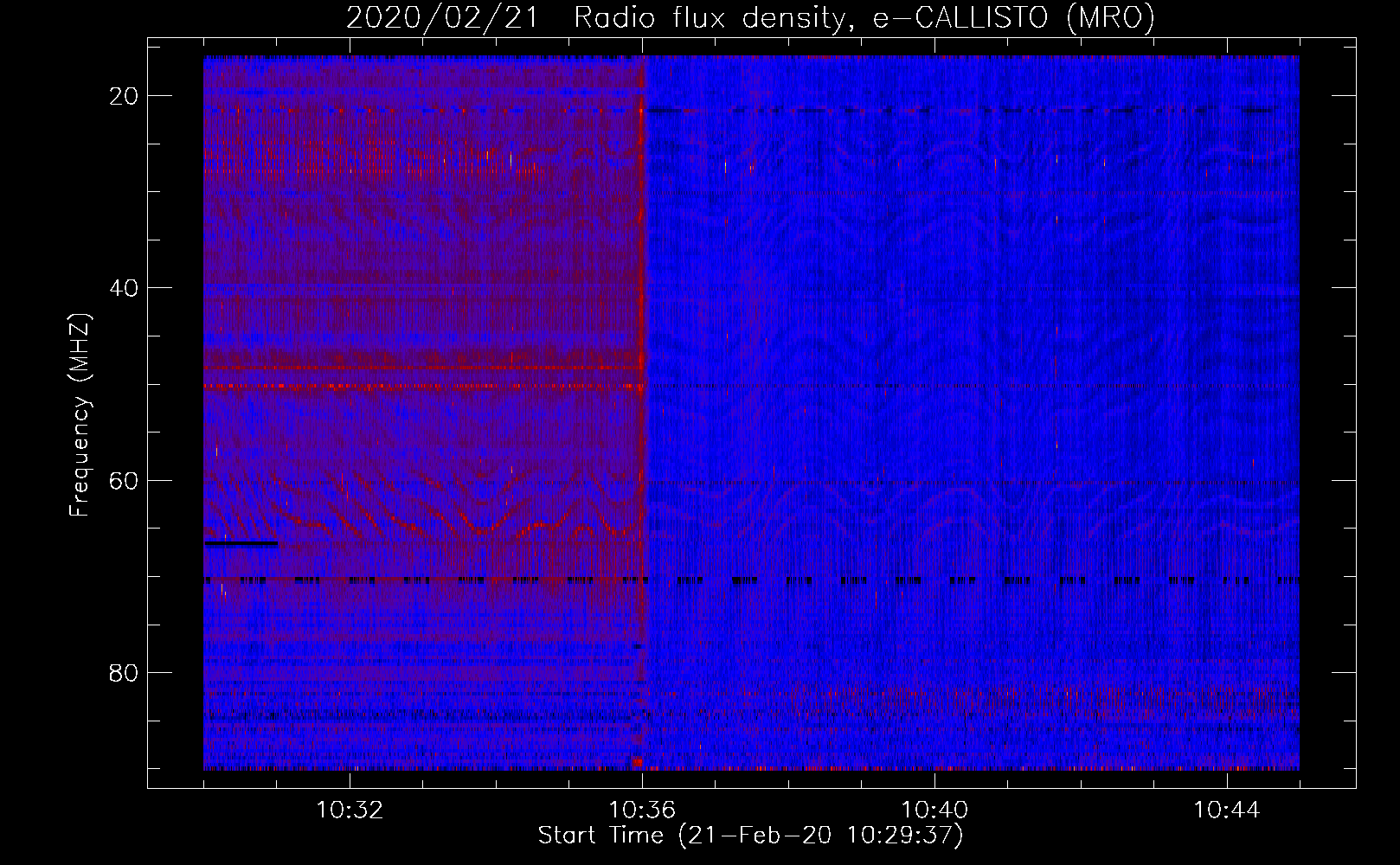Click the 10:40 time tick label
The width and height of the screenshot is (1400, 865).
tap(934, 811)
